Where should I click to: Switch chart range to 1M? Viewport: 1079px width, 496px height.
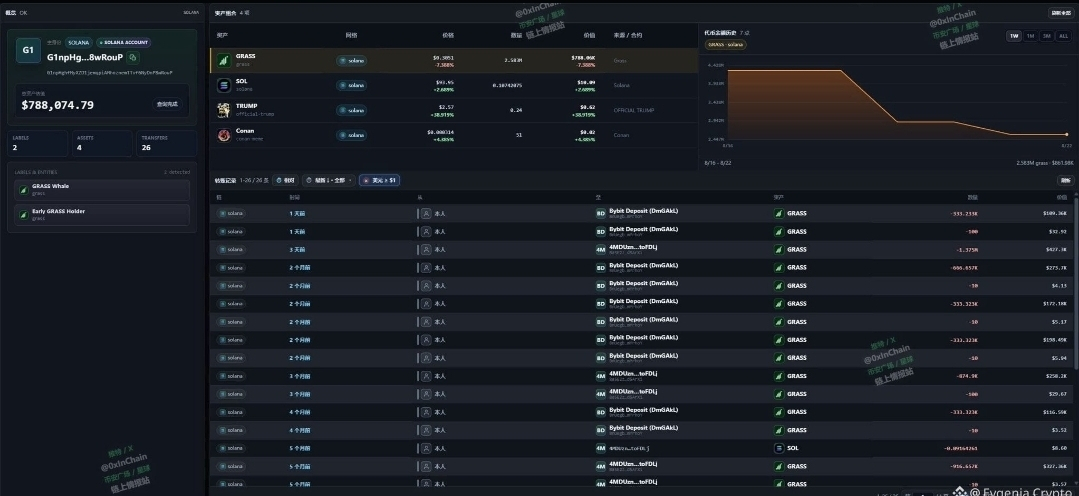[x=1030, y=36]
